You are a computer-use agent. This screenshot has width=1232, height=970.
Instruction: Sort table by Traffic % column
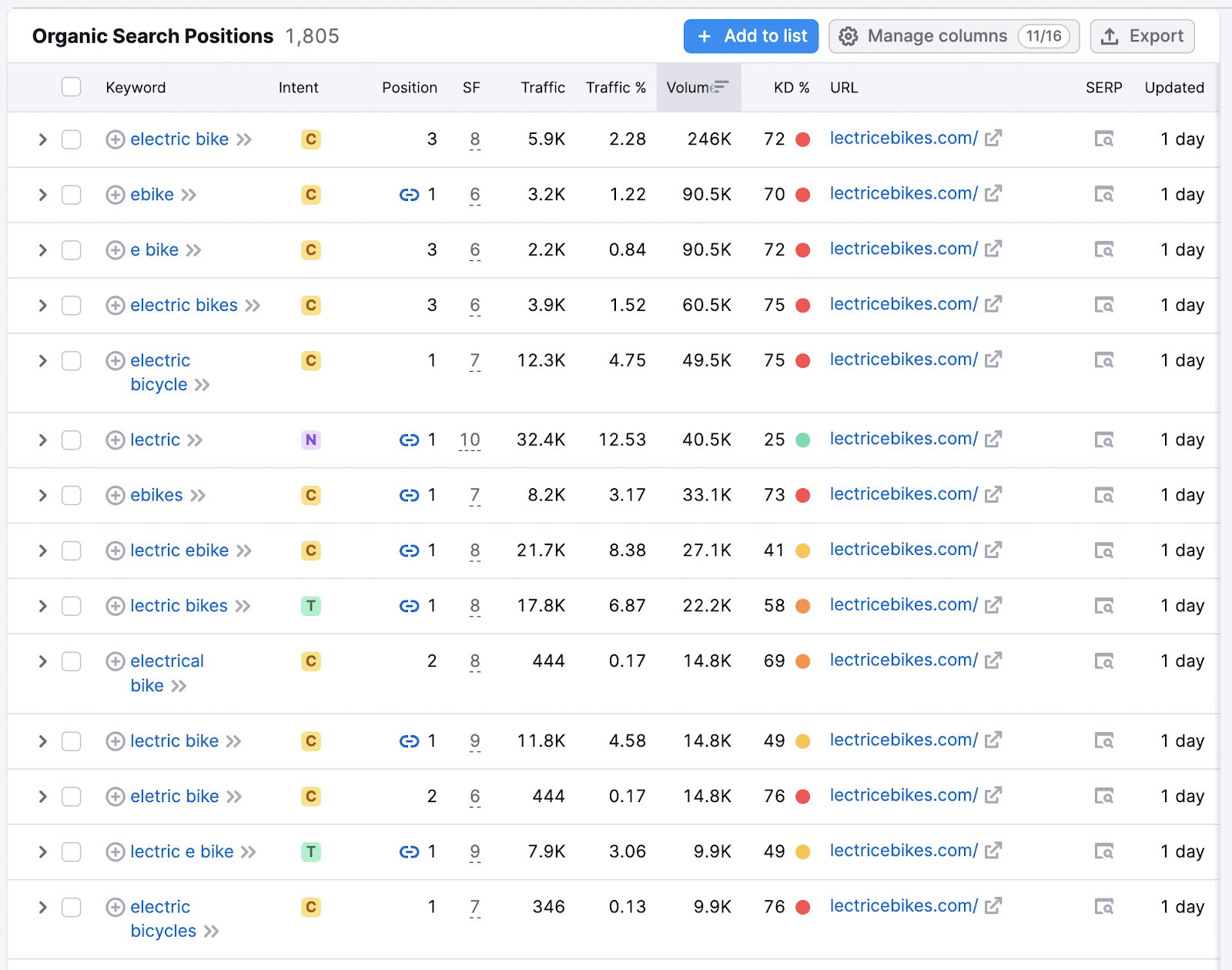point(616,88)
